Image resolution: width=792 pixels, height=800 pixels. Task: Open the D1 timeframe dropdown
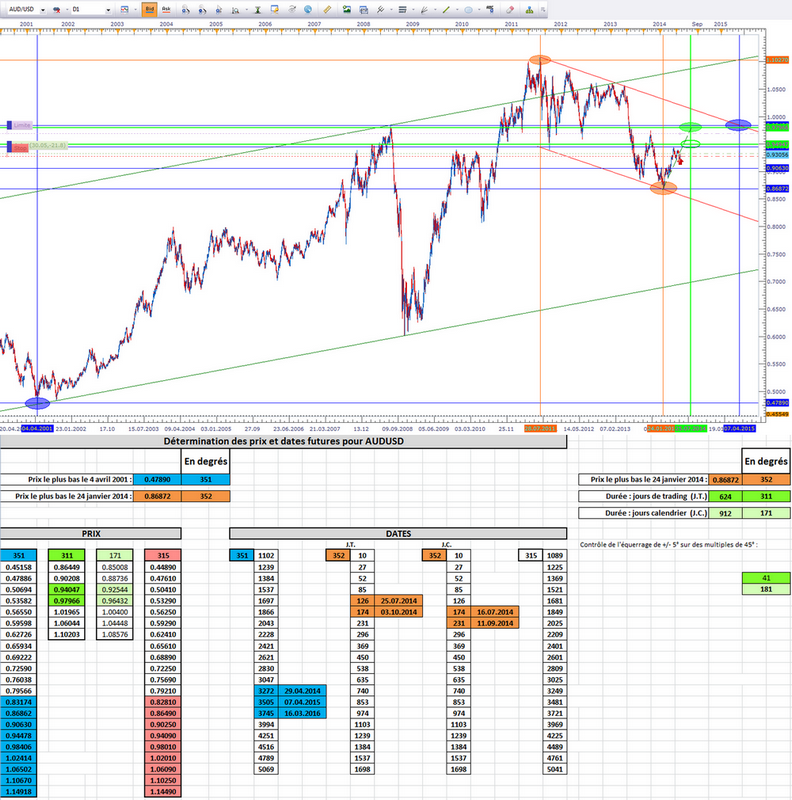point(108,10)
